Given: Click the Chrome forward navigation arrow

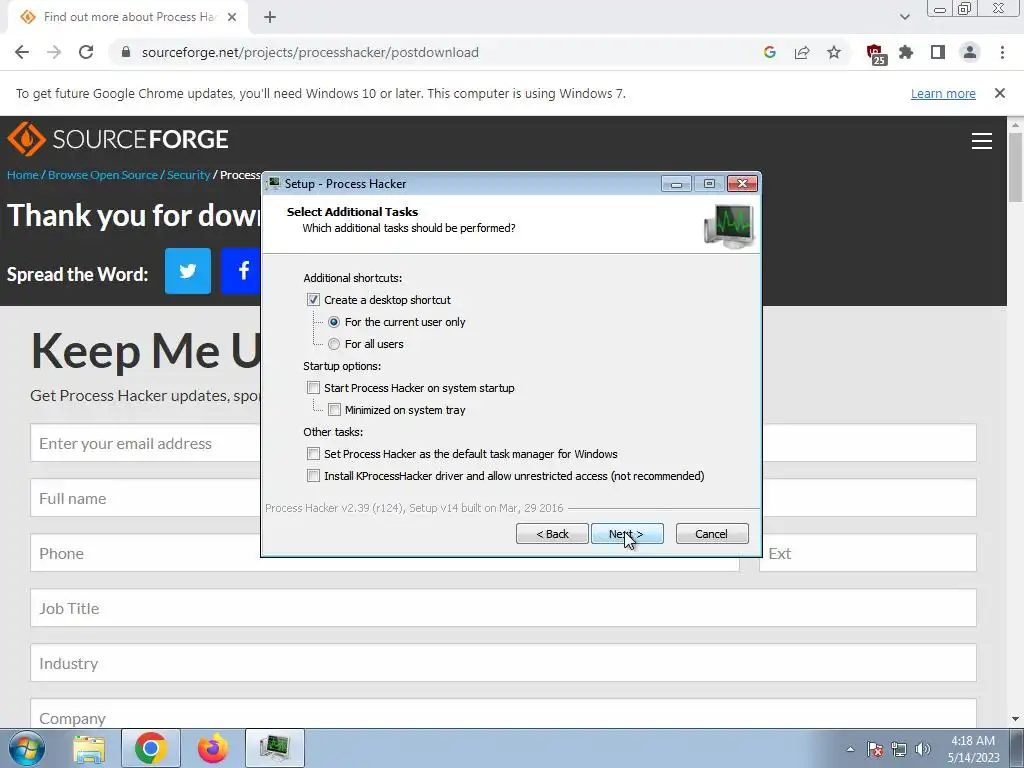Looking at the screenshot, I should tap(54, 52).
